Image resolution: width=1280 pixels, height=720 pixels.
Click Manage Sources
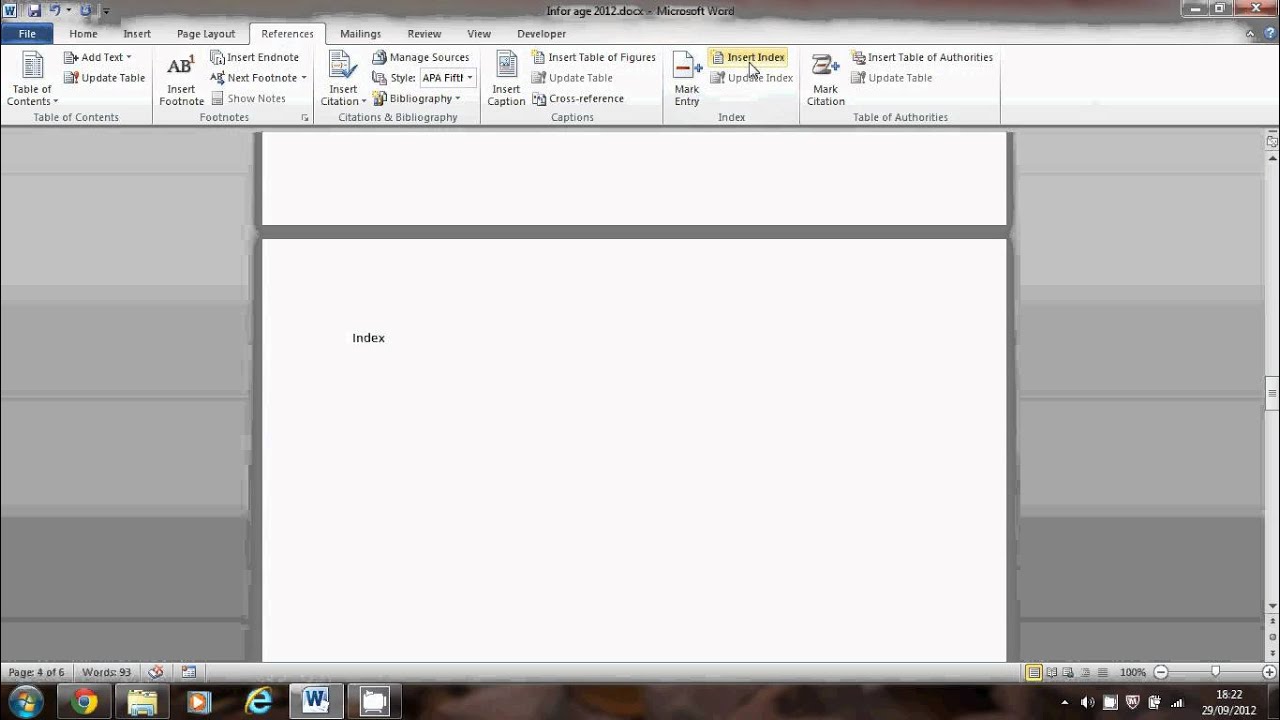(420, 57)
